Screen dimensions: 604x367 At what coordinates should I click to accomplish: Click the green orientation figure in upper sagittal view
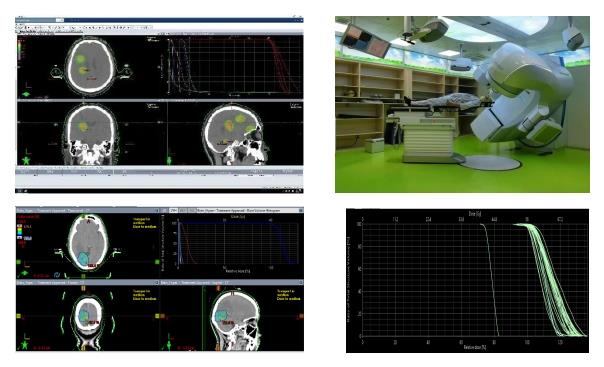169,160
